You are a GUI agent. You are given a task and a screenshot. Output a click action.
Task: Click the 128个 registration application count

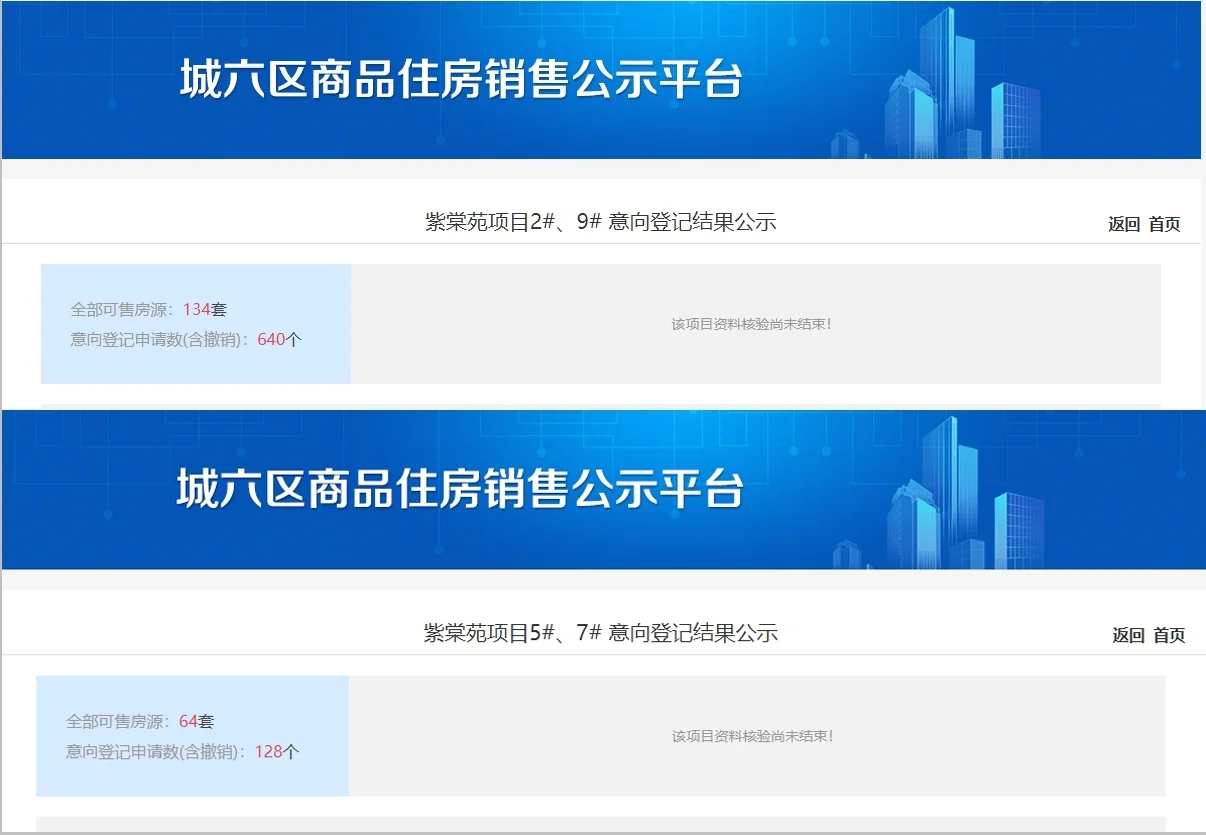[277, 751]
